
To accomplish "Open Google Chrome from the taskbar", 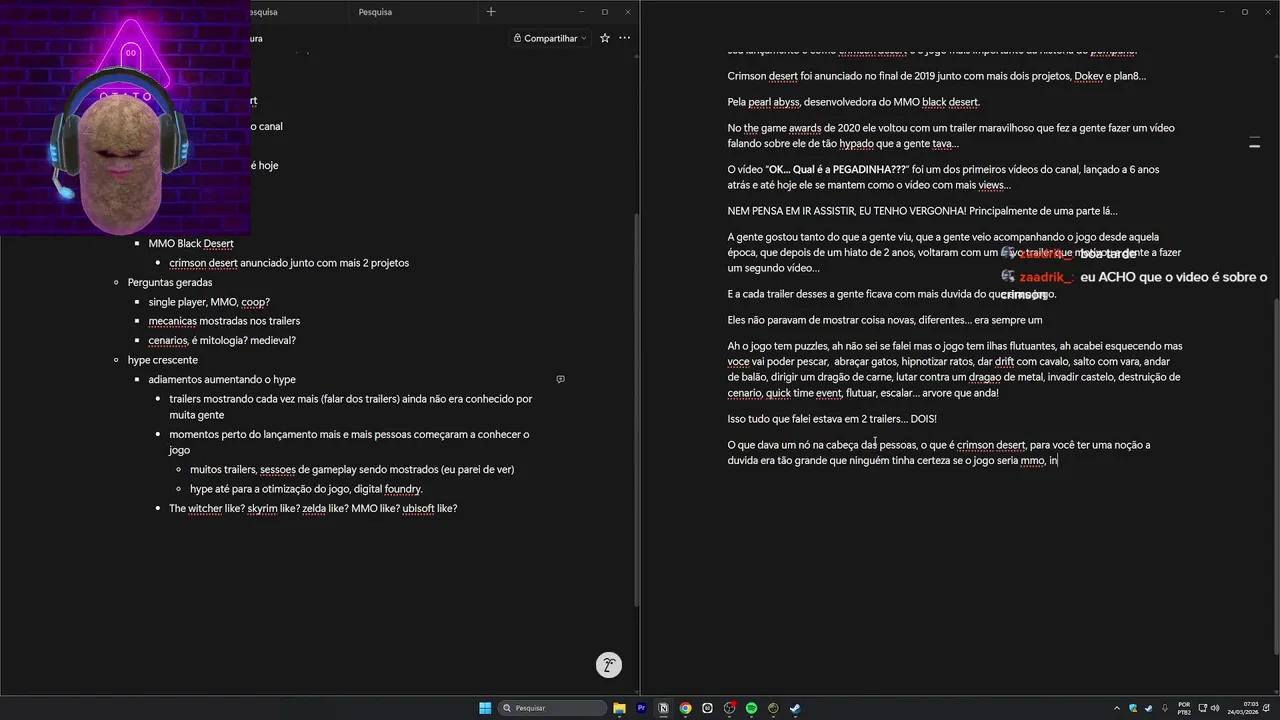I will (685, 708).
